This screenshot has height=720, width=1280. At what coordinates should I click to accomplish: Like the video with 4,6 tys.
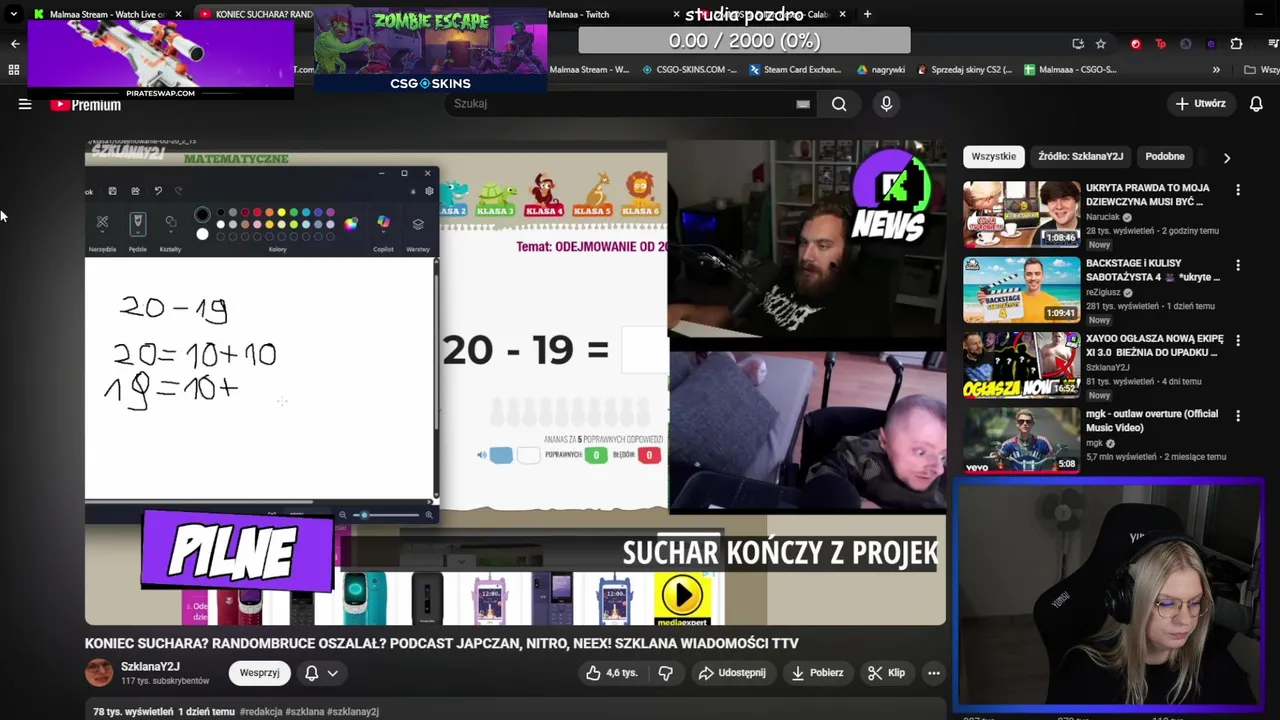pyautogui.click(x=612, y=673)
